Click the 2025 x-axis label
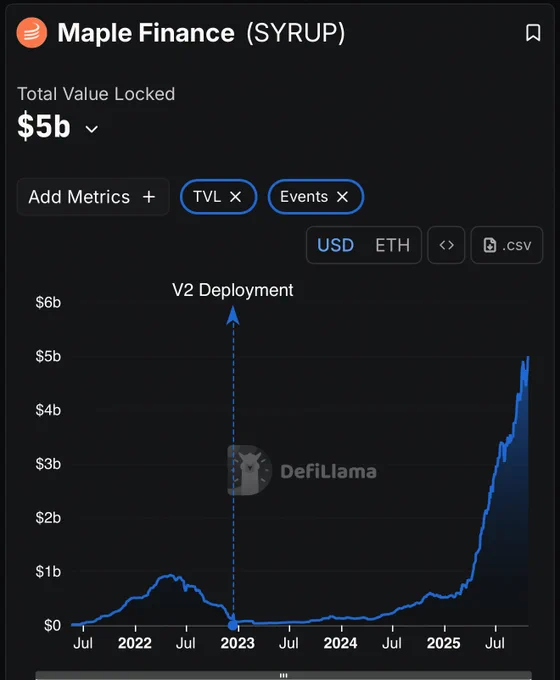This screenshot has height=680, width=560. (x=443, y=643)
